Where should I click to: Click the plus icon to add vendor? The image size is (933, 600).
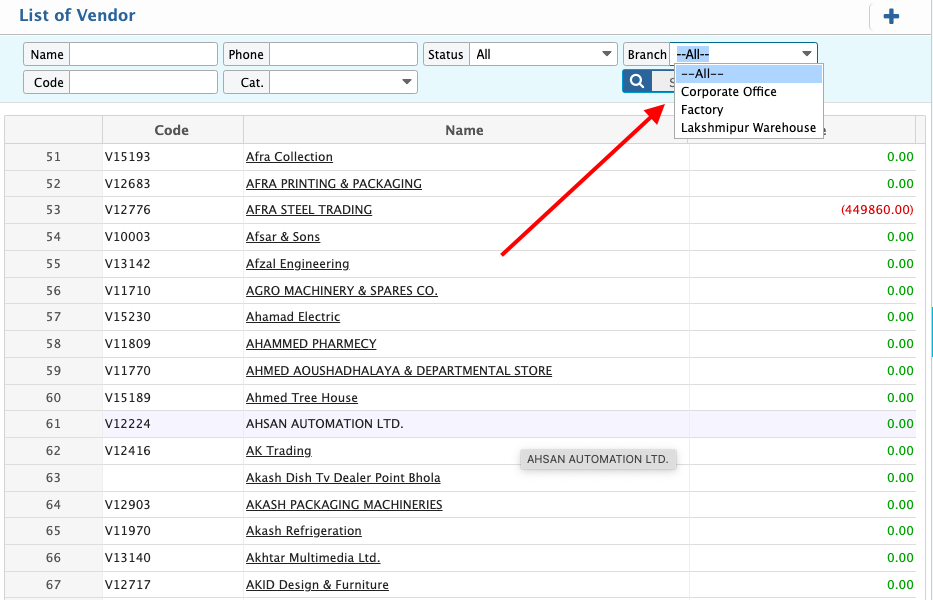point(891,17)
